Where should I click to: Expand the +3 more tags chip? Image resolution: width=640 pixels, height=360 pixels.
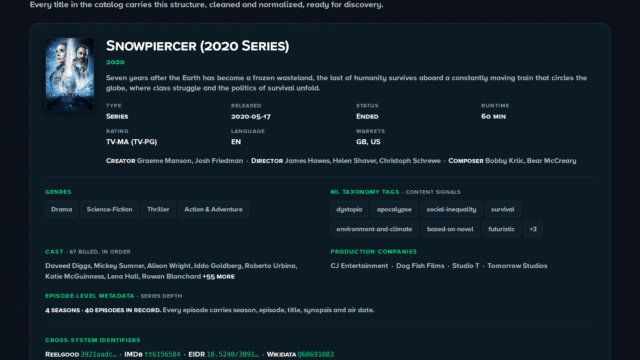tap(533, 229)
